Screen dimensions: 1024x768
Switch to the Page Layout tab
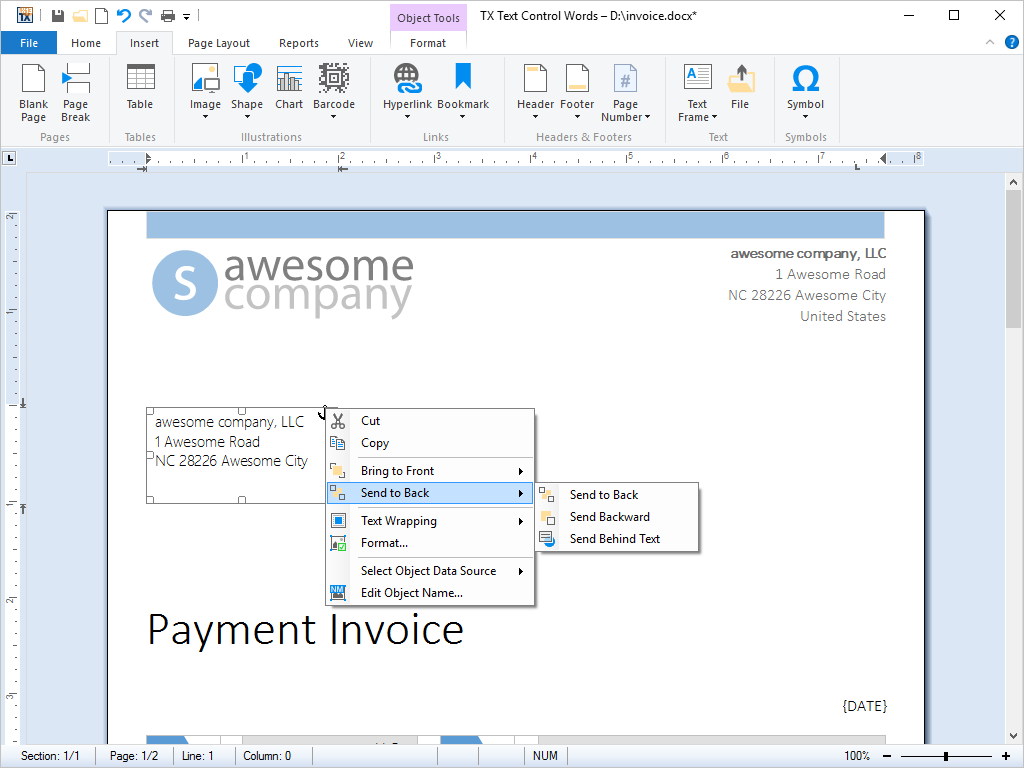pyautogui.click(x=219, y=43)
